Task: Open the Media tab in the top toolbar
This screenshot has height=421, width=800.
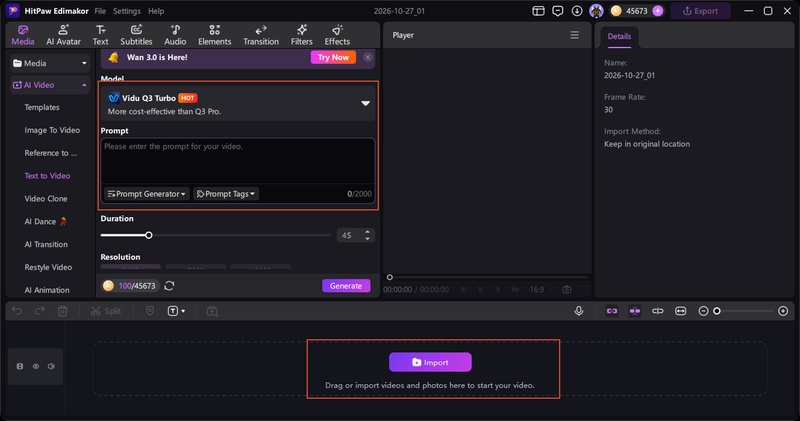Action: (23, 35)
